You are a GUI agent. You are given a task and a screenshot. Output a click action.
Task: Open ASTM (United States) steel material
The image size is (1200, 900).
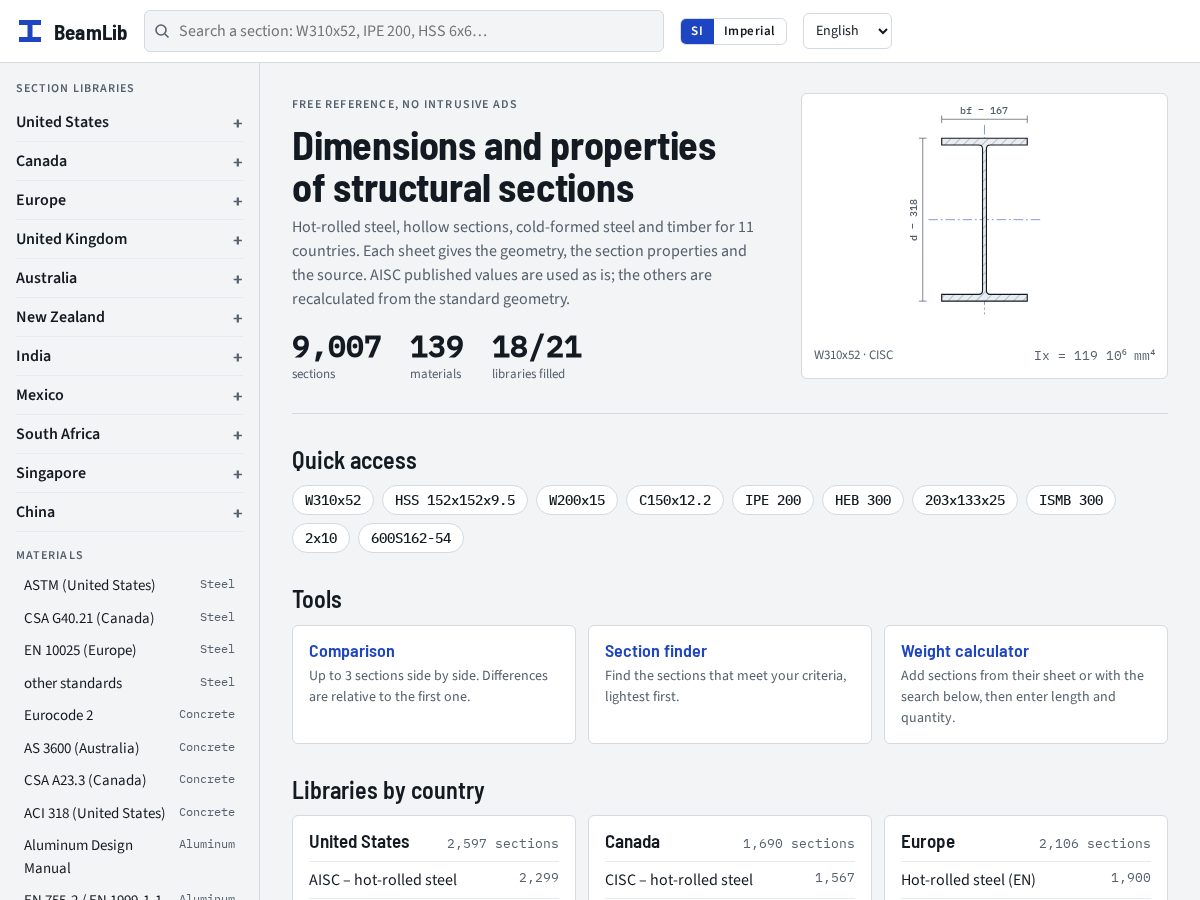130,585
